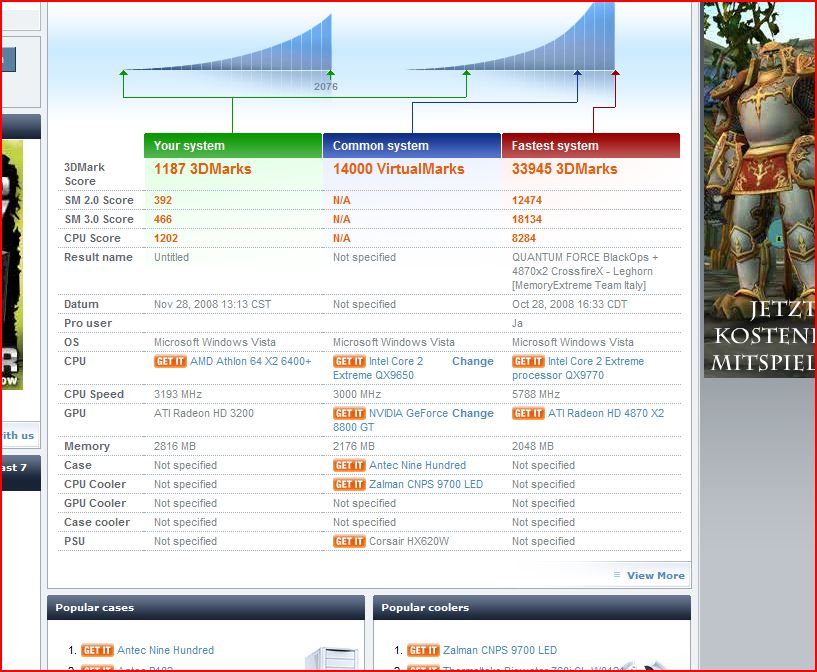Click GET IT badge beside AMD Athlon 64 X2 6400+
Viewport: 817px width, 672px height.
tap(170, 362)
